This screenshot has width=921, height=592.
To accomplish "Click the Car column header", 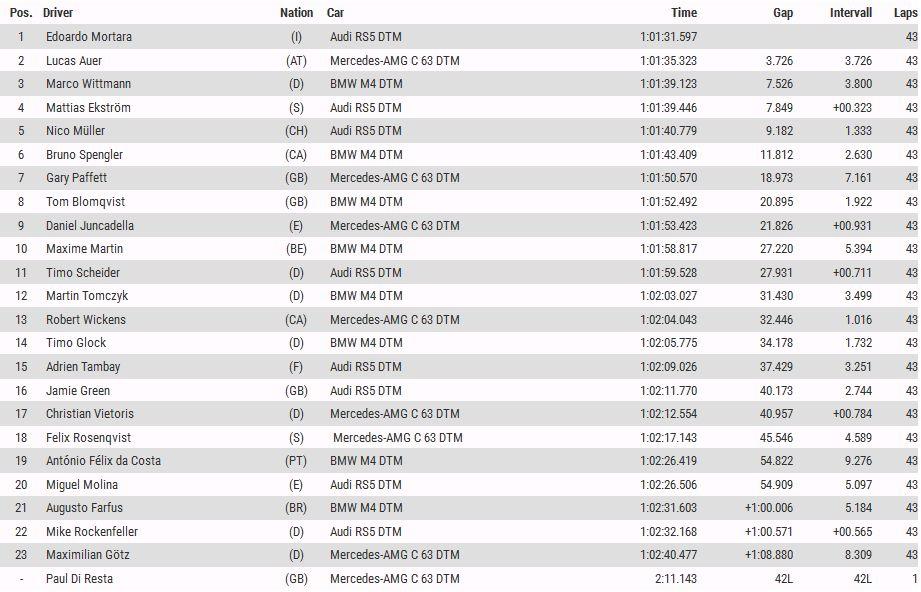I will tap(335, 12).
